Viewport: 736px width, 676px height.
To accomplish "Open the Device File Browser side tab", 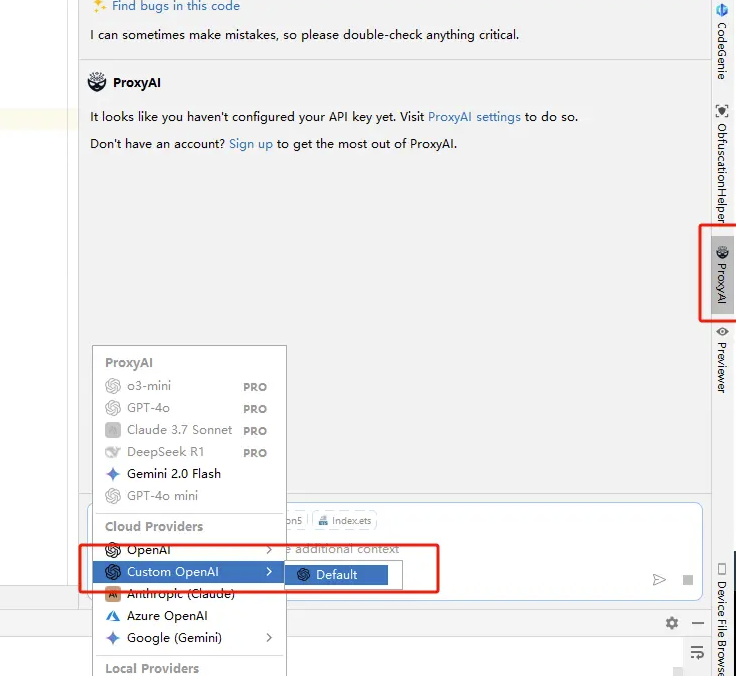I will pyautogui.click(x=722, y=619).
